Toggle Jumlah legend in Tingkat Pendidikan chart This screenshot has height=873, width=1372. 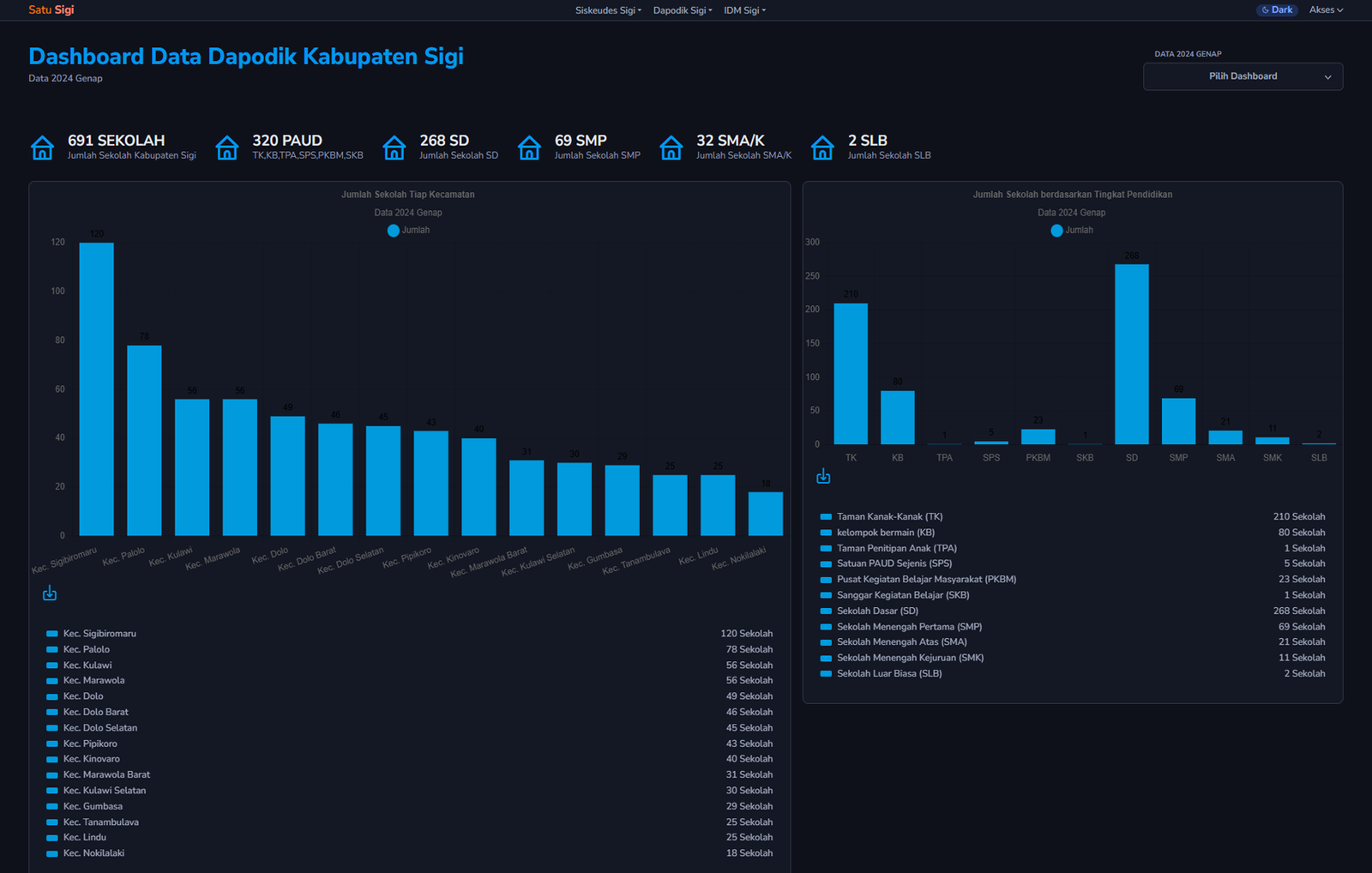[x=1071, y=230]
